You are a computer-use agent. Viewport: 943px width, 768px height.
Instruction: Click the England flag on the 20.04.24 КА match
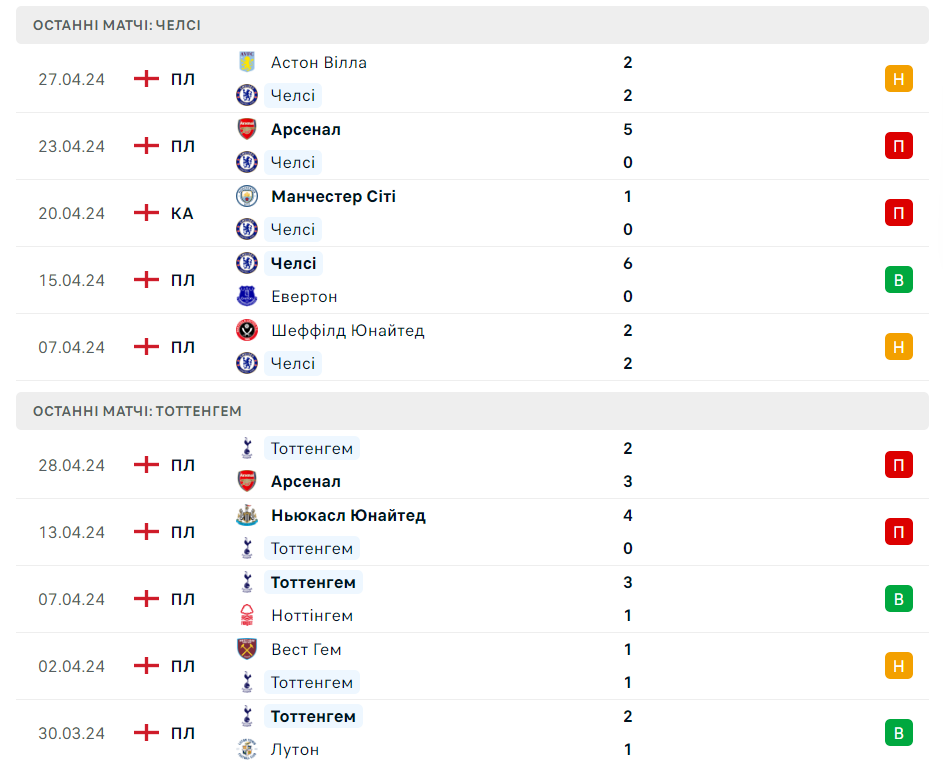[146, 213]
